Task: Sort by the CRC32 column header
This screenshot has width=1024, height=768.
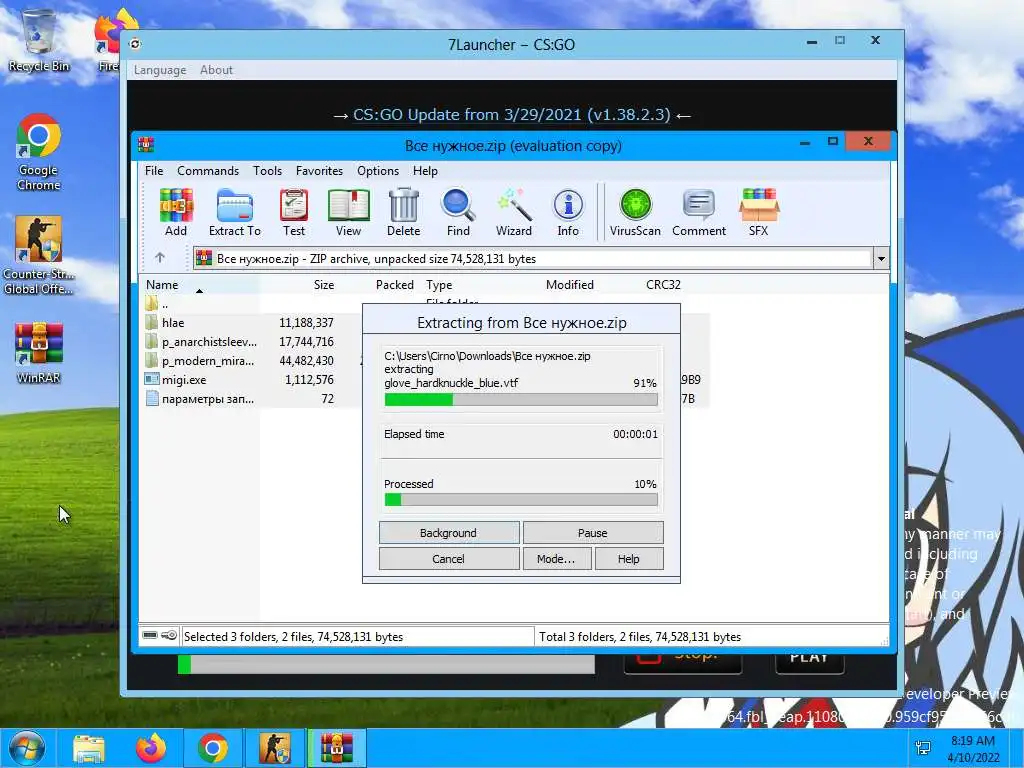Action: click(x=663, y=285)
